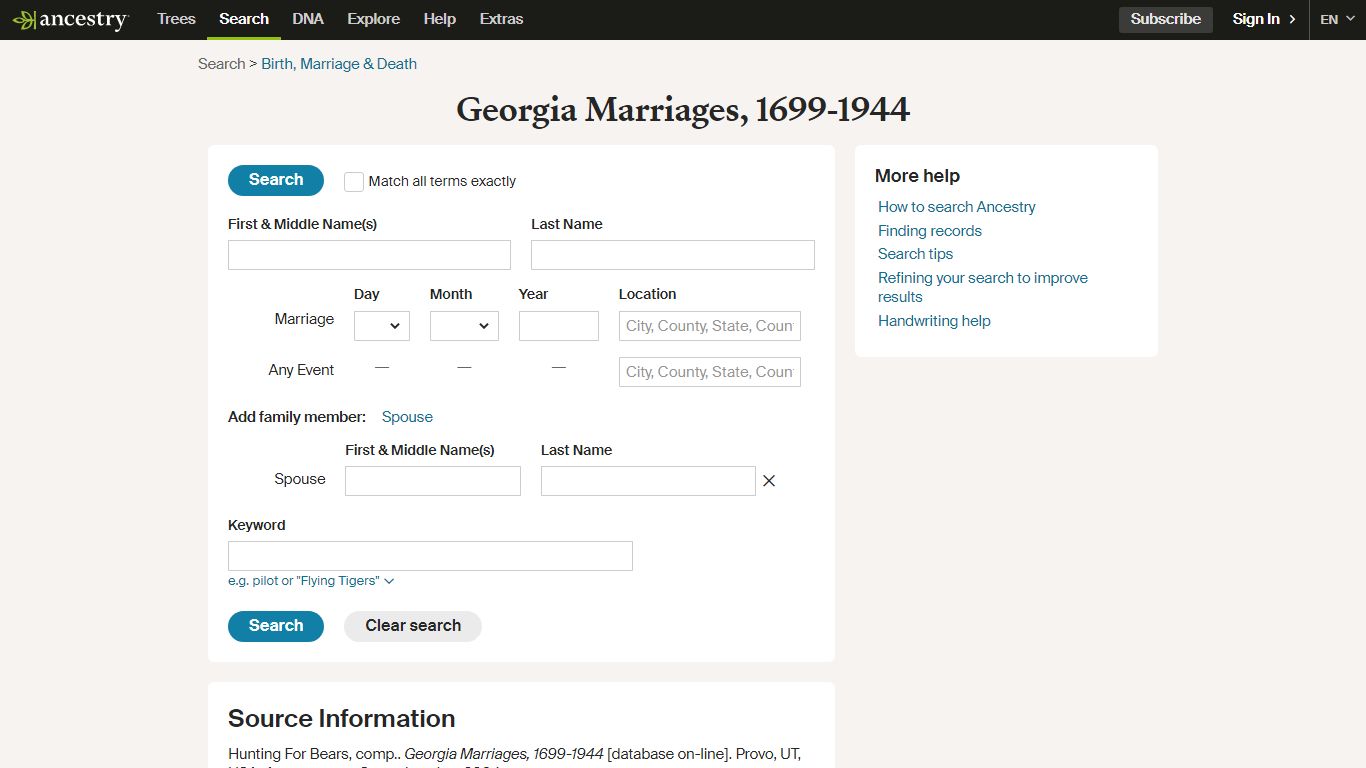Click the Search breadcrumb text
Viewport: 1366px width, 768px height.
click(221, 64)
